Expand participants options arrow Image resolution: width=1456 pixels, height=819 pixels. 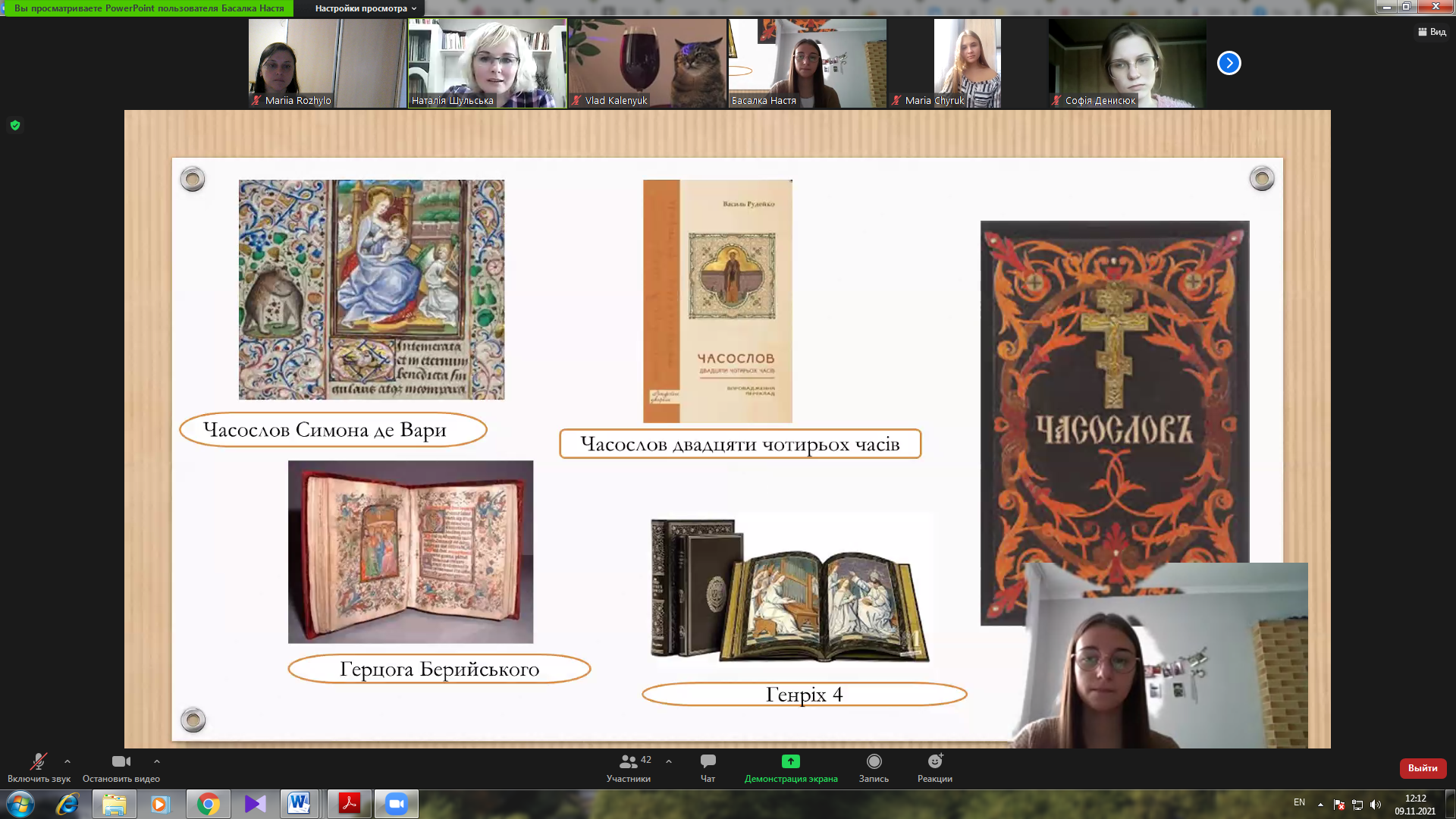669,761
